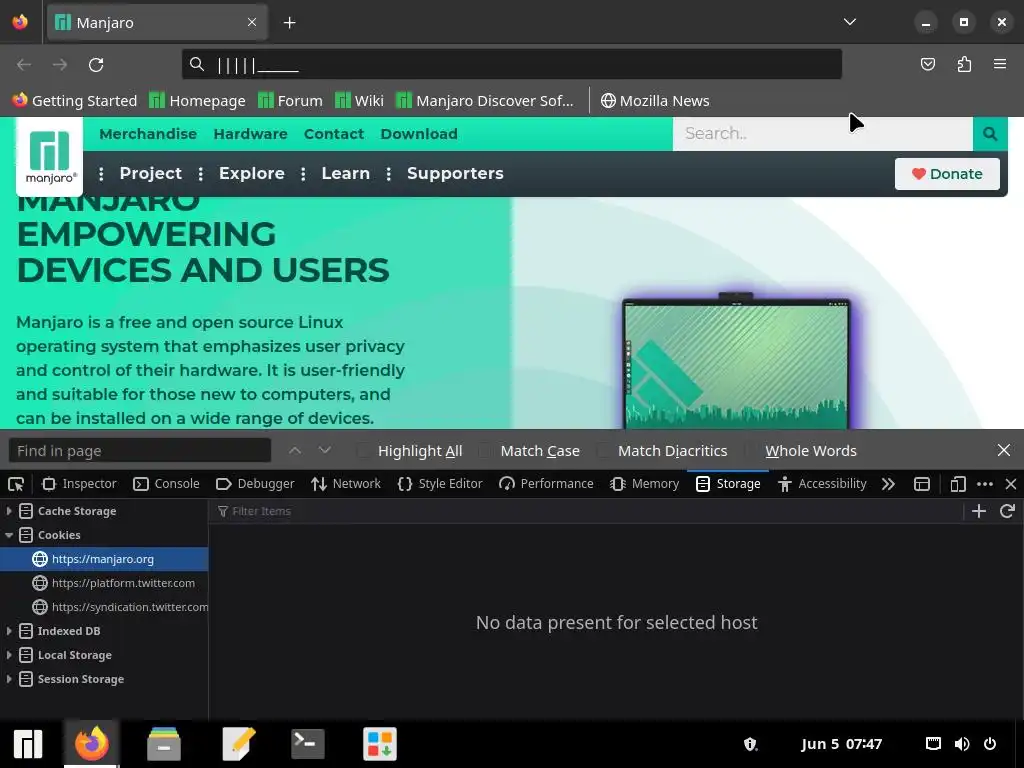Switch to the Accessibility tab
1024x768 pixels.
point(822,484)
